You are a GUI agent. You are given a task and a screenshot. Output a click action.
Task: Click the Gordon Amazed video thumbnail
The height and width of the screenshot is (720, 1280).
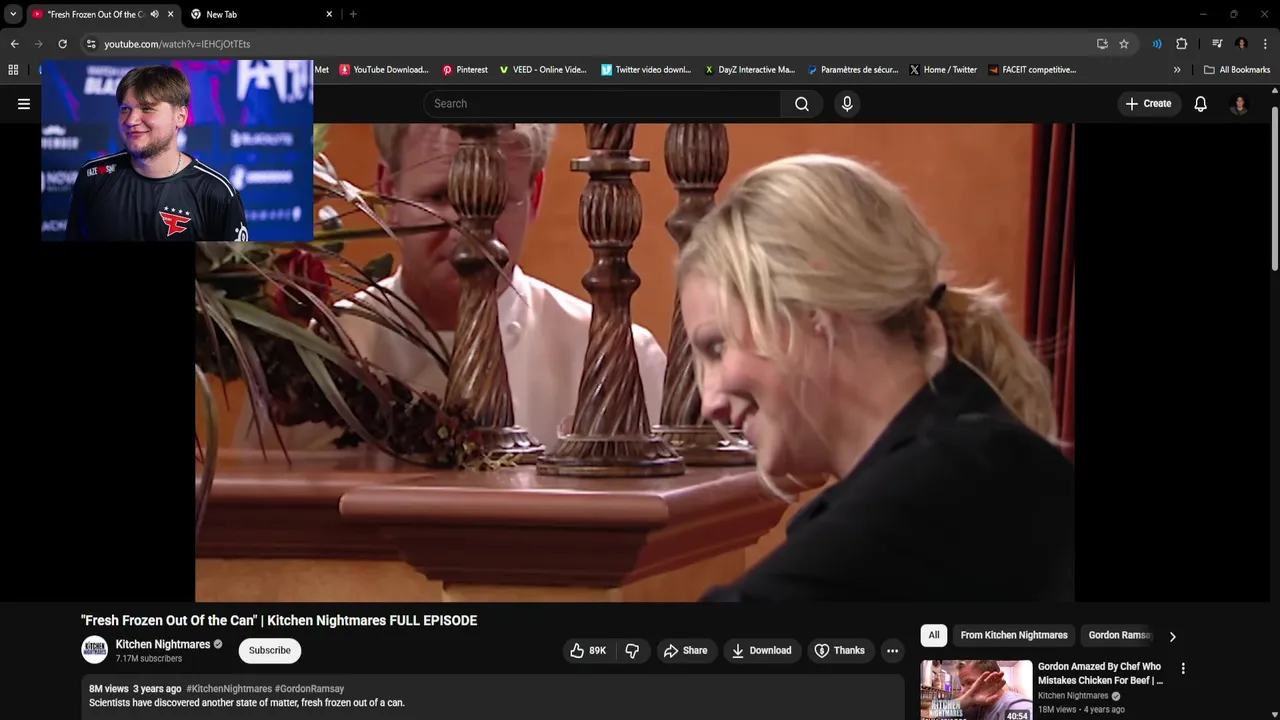point(976,690)
